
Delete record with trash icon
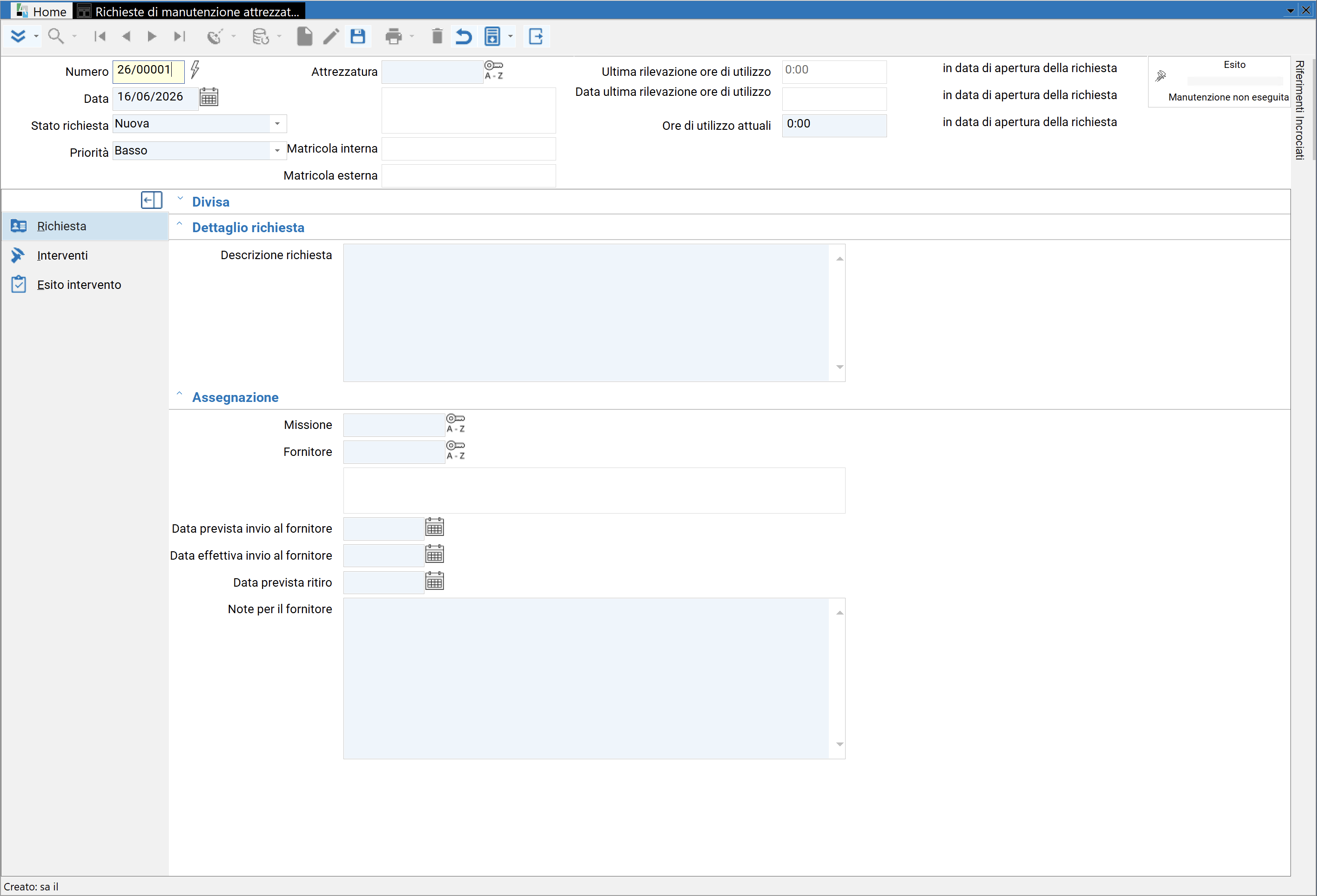(x=437, y=36)
